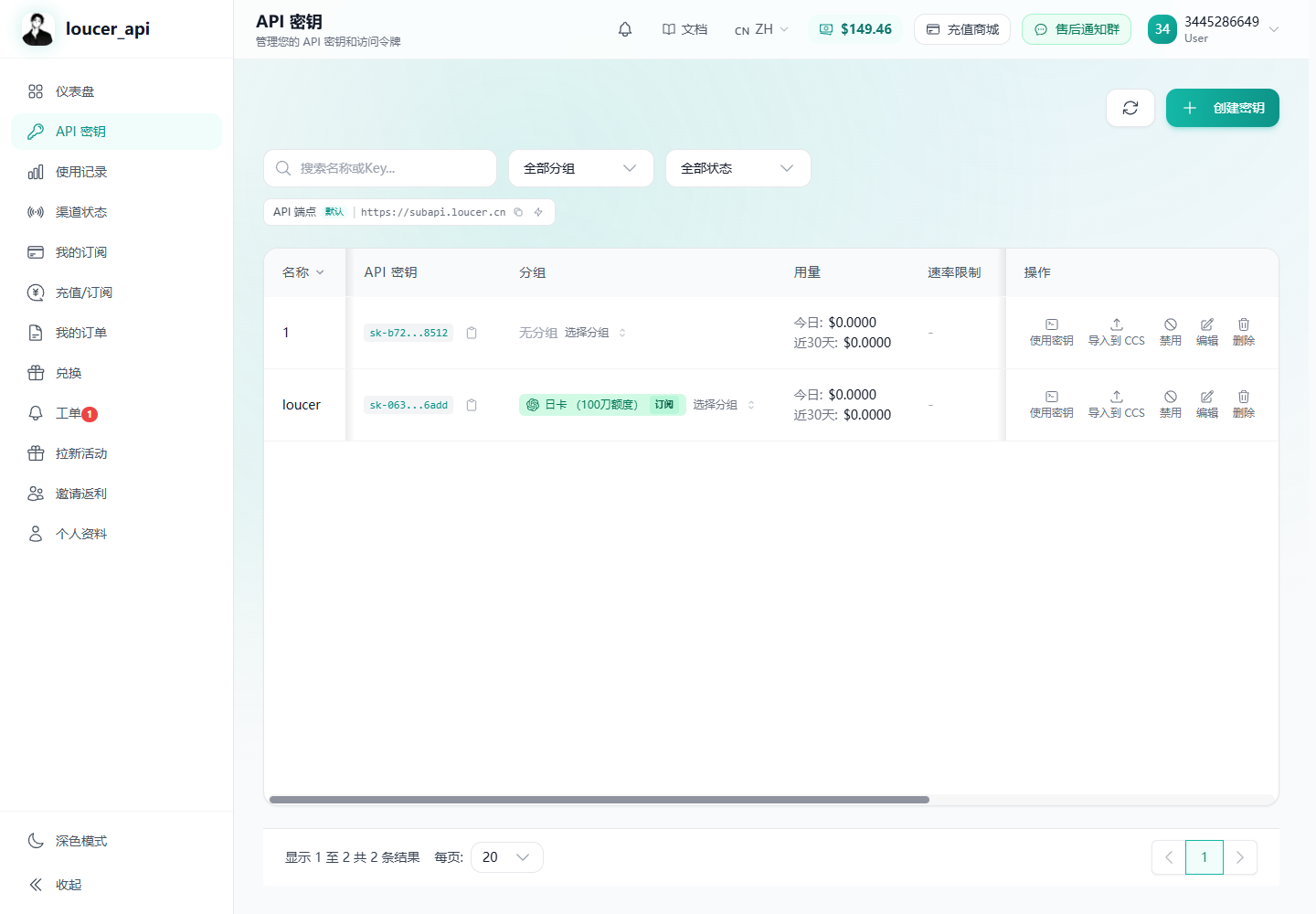This screenshot has height=914, width=1316.
Task: Open 文档 documentation link
Action: click(685, 29)
